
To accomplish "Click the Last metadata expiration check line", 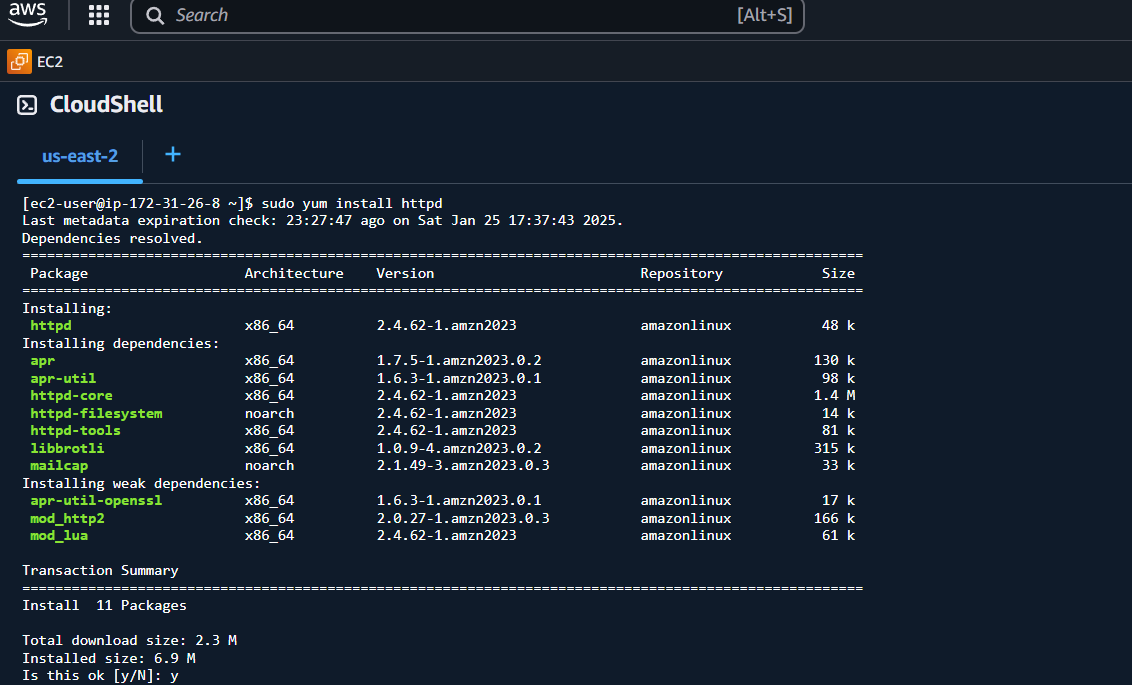I will [322, 221].
